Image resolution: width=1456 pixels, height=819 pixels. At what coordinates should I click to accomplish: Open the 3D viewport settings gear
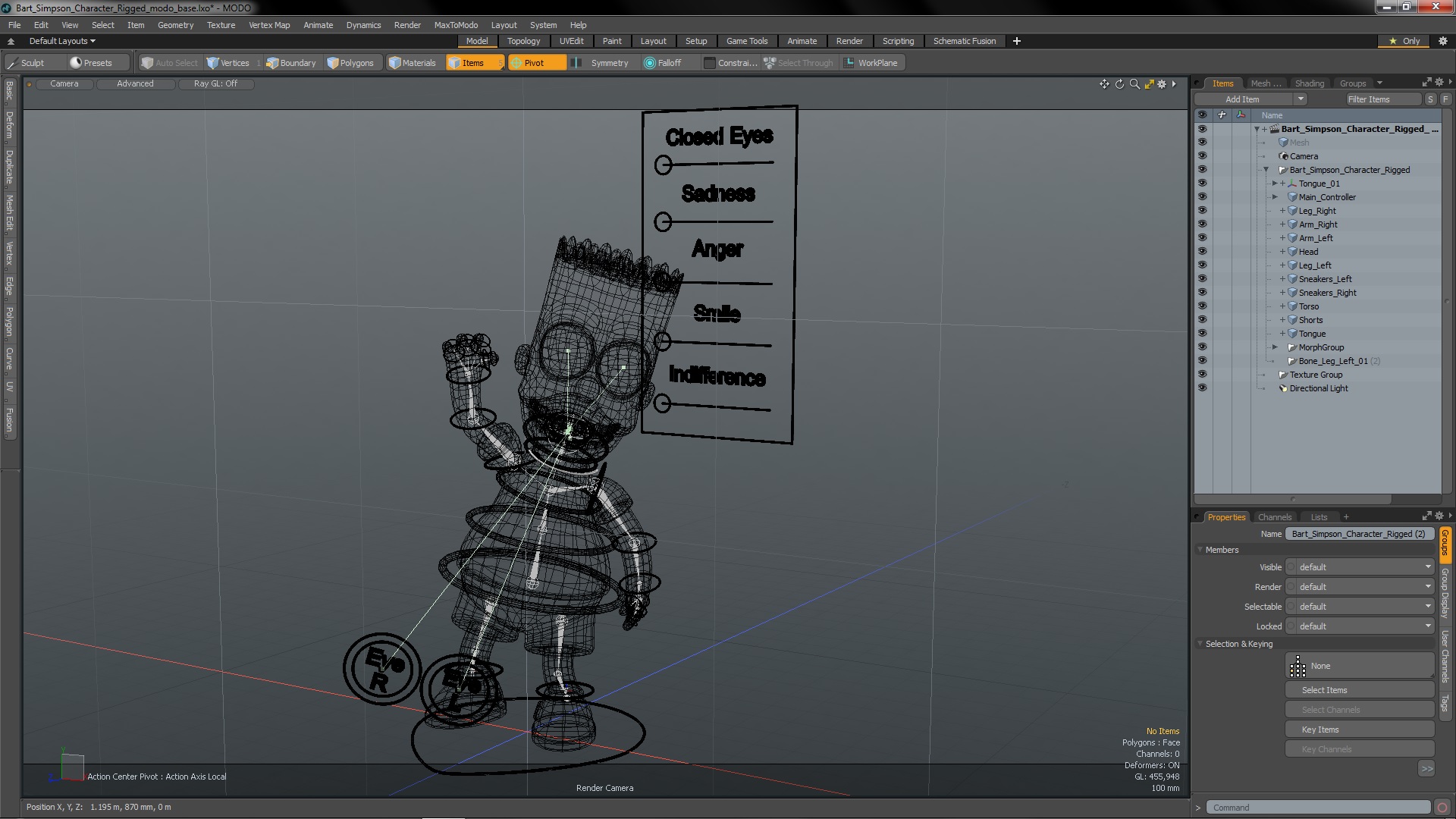(x=1162, y=84)
